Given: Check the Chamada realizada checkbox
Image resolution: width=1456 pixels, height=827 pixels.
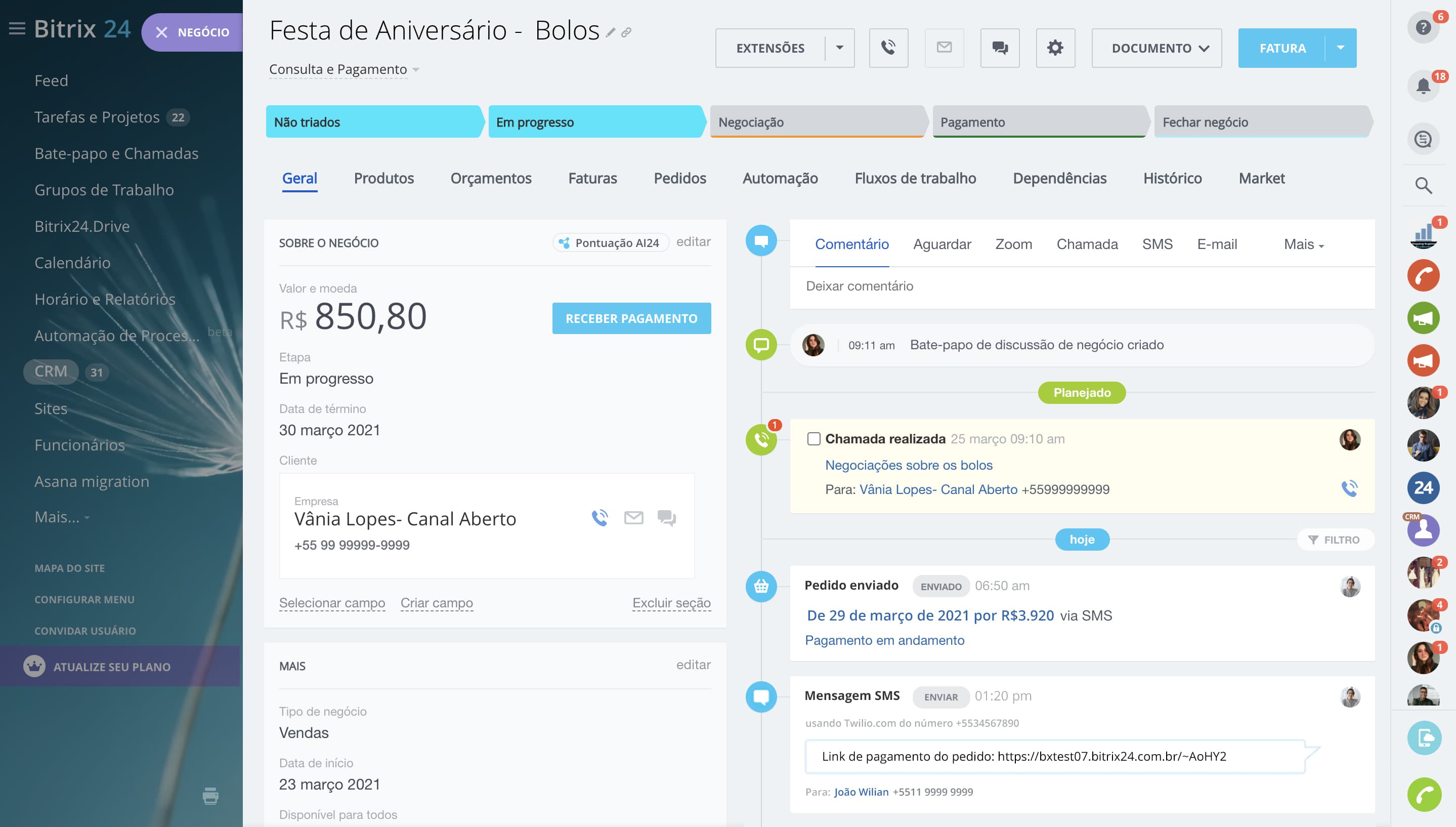Looking at the screenshot, I should pyautogui.click(x=813, y=438).
